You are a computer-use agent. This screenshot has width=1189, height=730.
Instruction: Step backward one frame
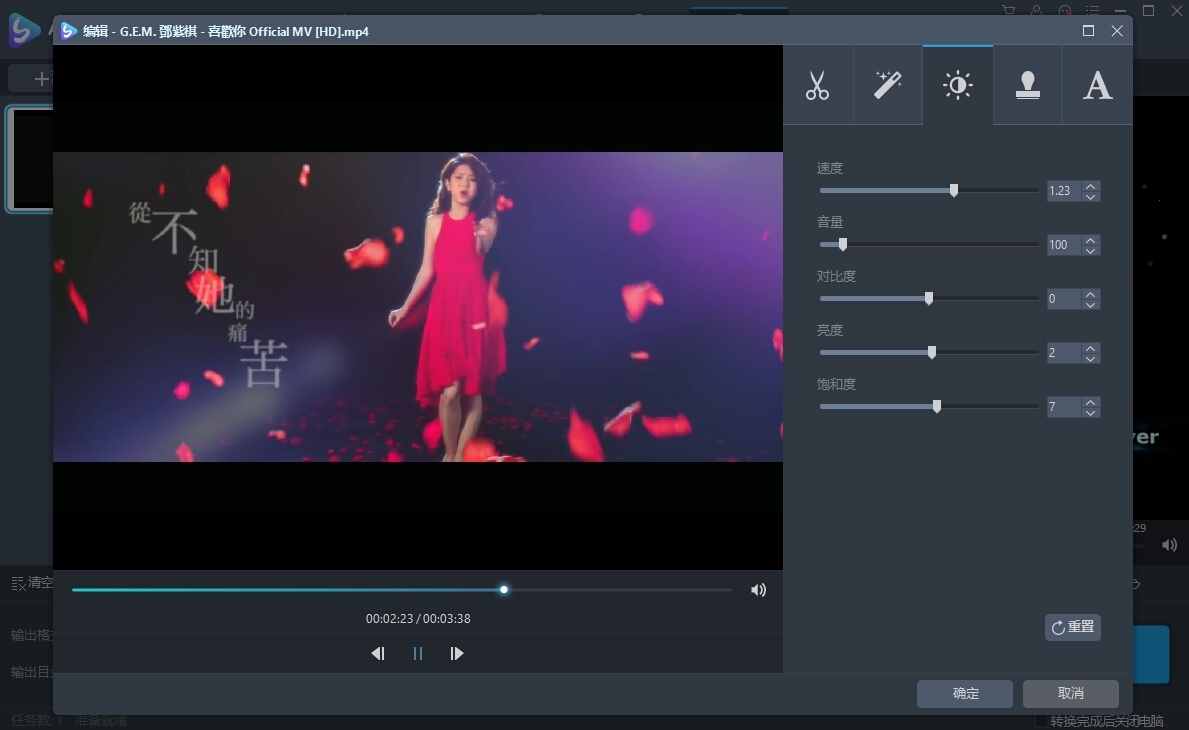tap(378, 653)
